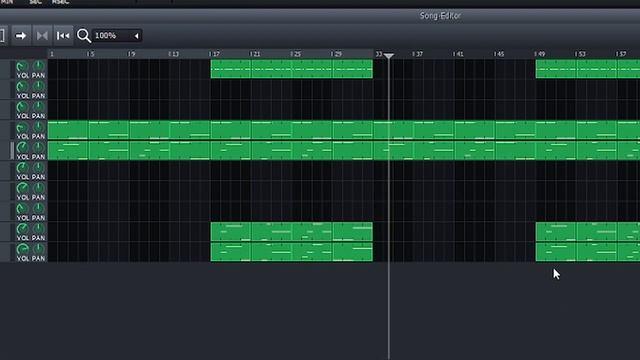Click the PAN knob of the ninth track
Image resolution: width=640 pixels, height=360 pixels.
(38, 229)
